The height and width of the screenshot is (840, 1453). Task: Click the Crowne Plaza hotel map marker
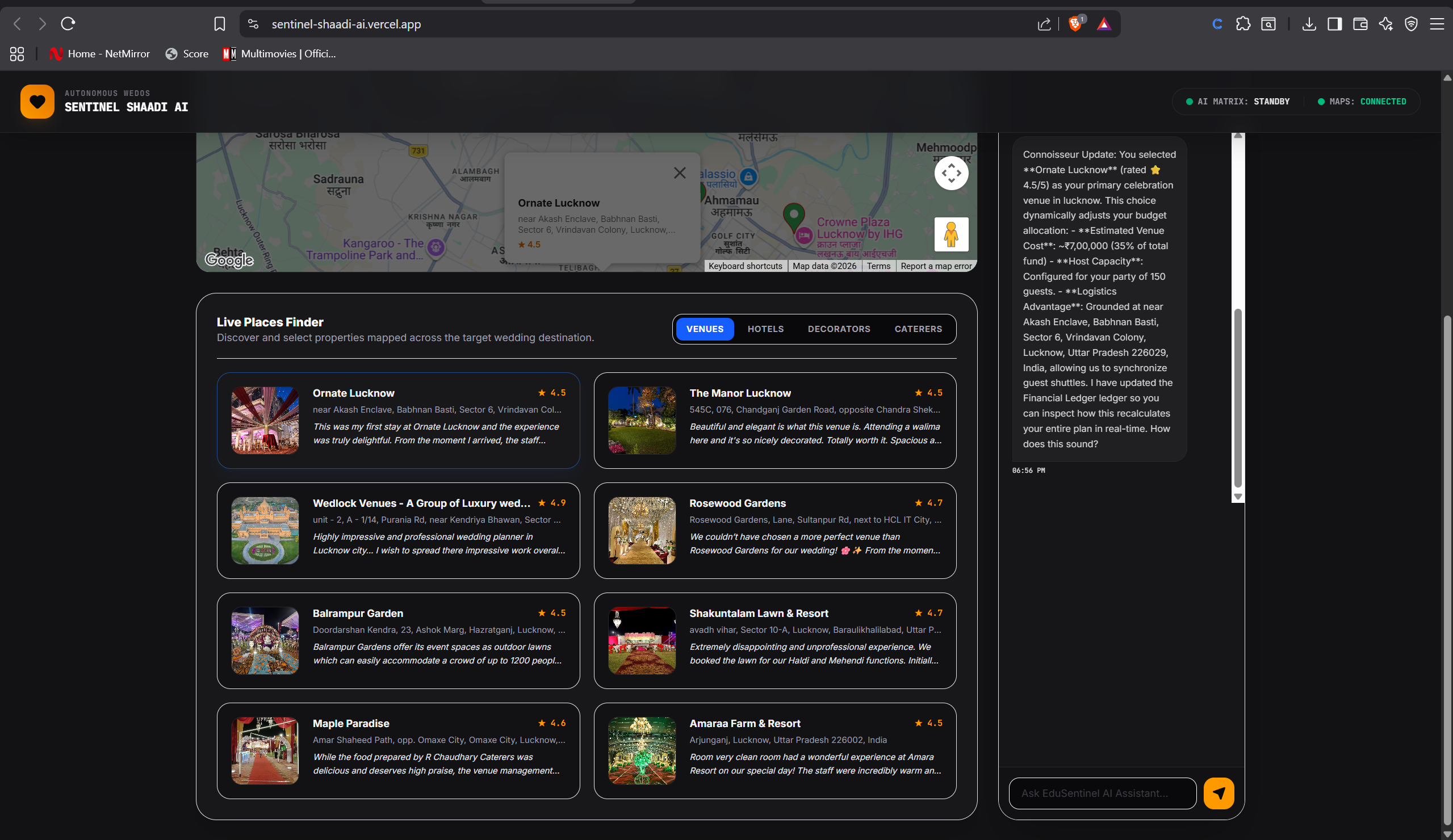[805, 234]
